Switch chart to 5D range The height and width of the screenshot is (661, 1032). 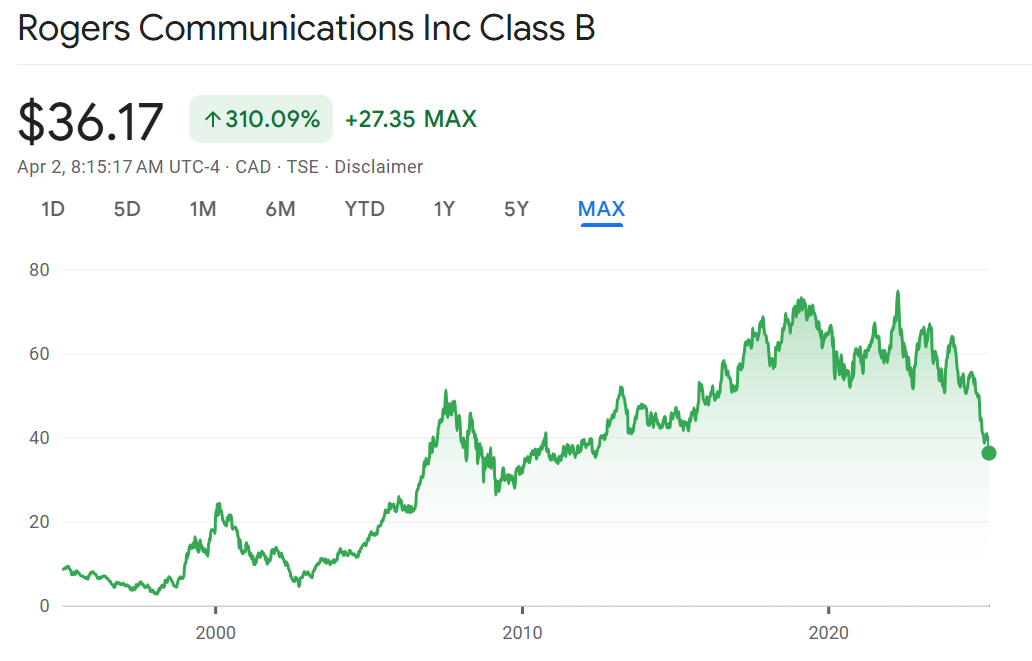tap(127, 209)
